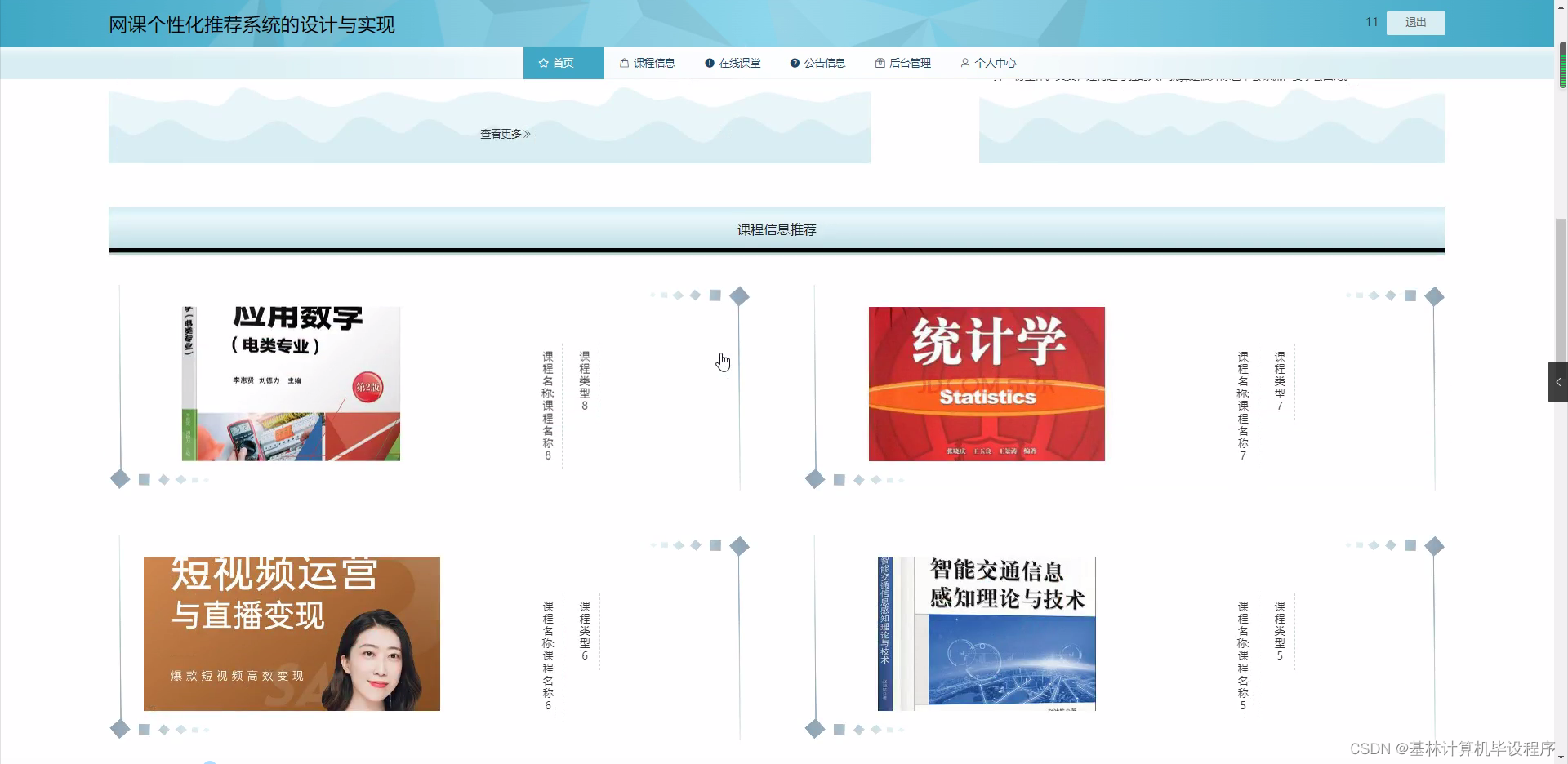Image resolution: width=1568 pixels, height=764 pixels.
Task: Open the 应用数字 course thumbnail
Action: [x=291, y=384]
